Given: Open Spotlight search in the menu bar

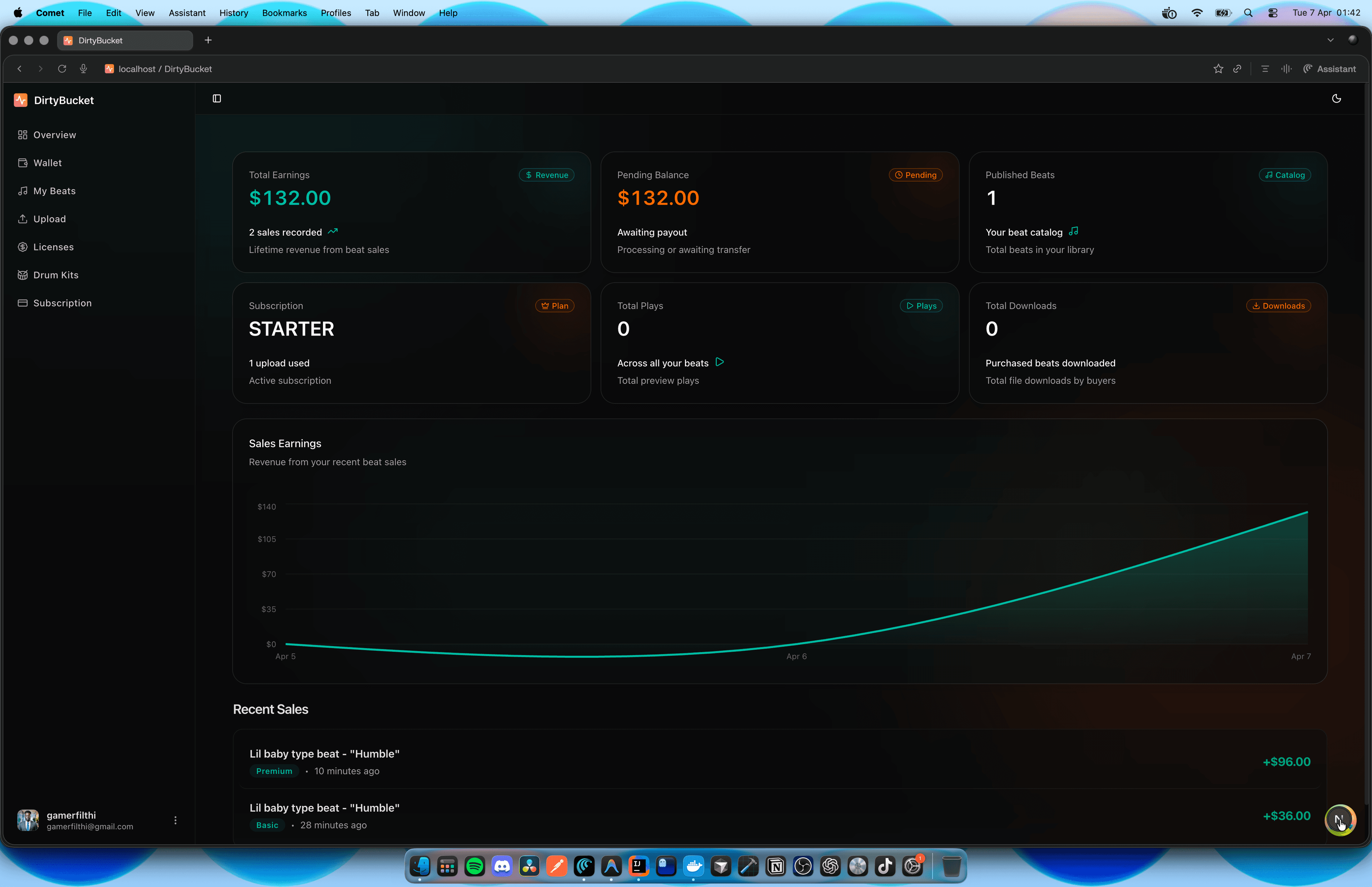Looking at the screenshot, I should [1248, 13].
